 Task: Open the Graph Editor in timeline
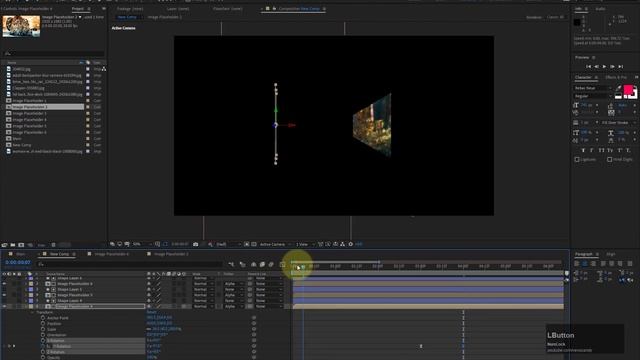(x=282, y=264)
